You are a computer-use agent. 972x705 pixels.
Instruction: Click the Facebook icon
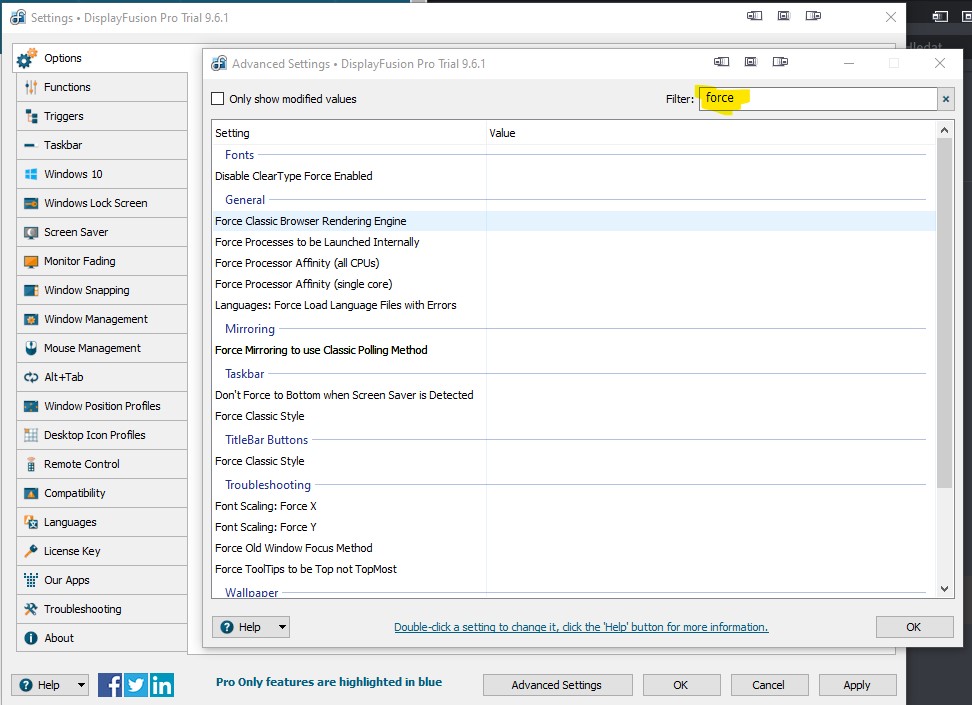[x=110, y=685]
